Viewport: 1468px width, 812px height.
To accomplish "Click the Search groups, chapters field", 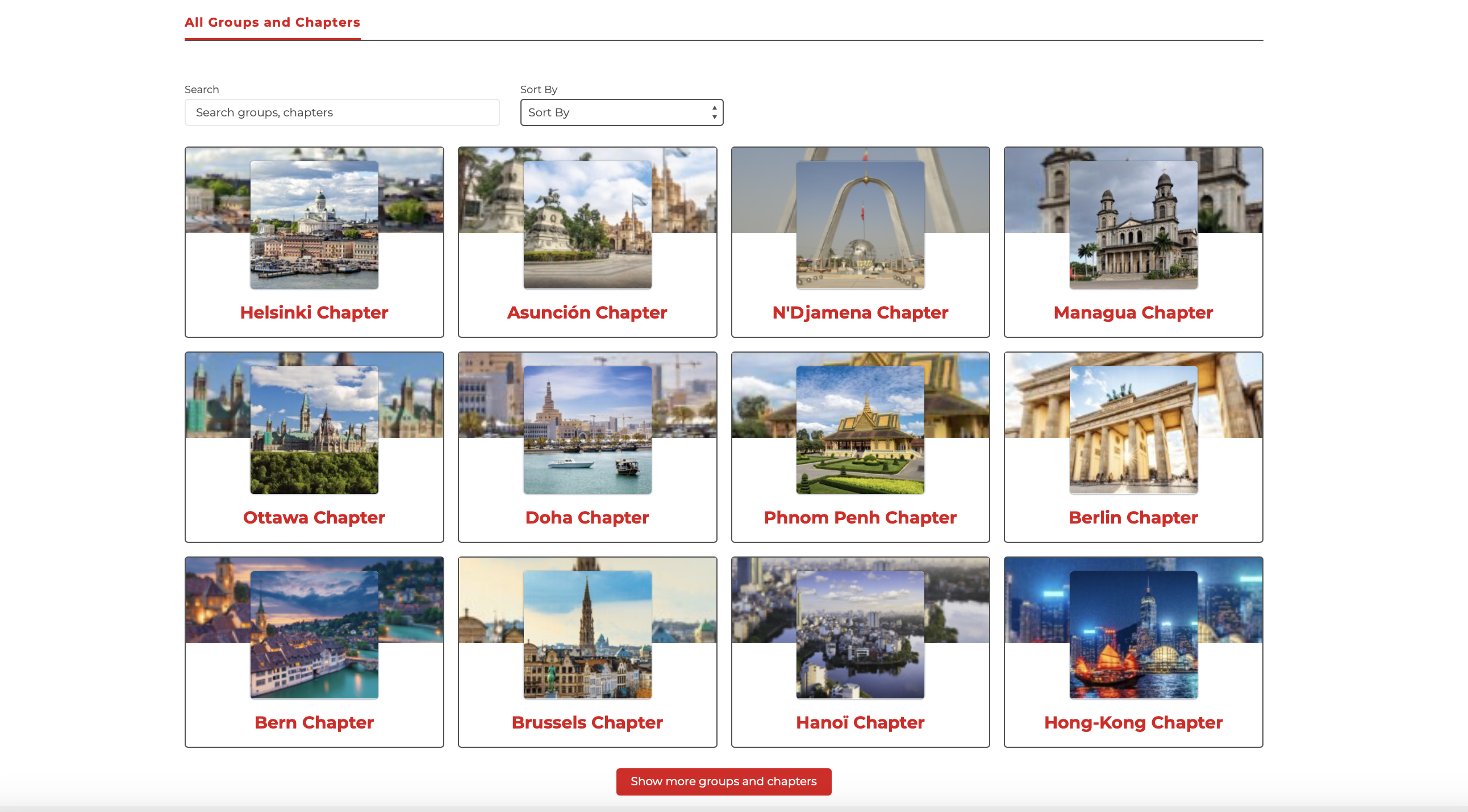I will click(342, 112).
